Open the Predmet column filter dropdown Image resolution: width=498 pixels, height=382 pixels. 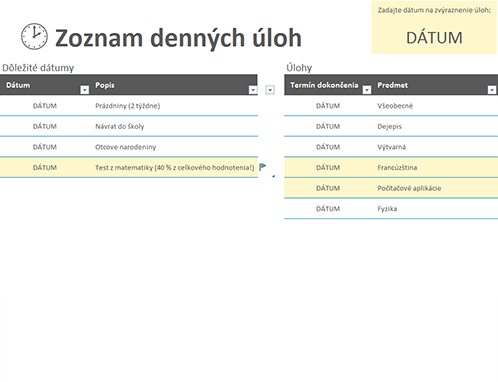tap(492, 90)
